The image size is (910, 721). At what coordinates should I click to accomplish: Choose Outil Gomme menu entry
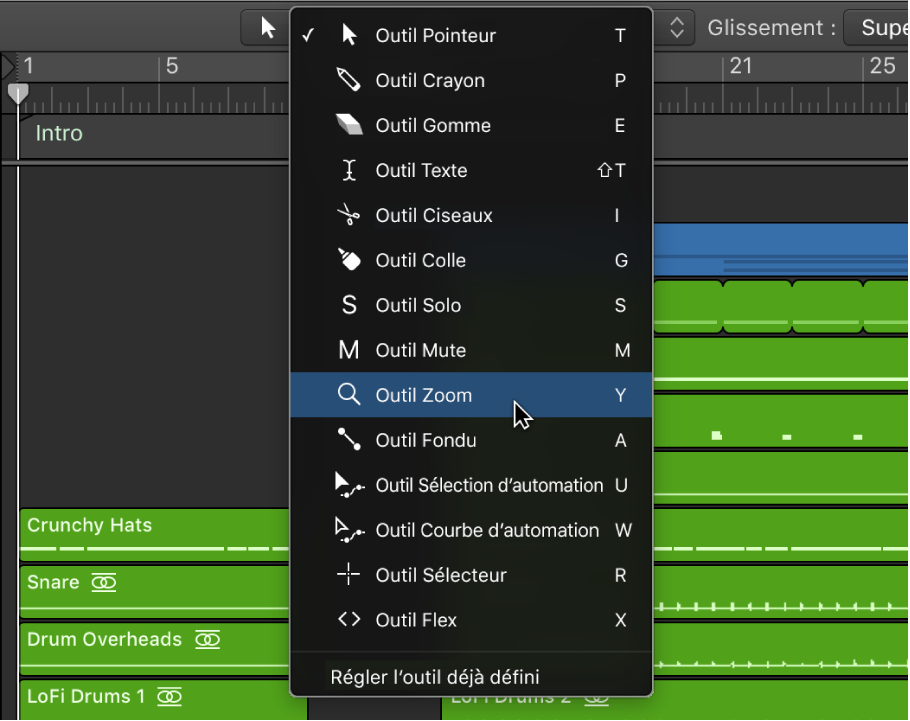click(471, 125)
